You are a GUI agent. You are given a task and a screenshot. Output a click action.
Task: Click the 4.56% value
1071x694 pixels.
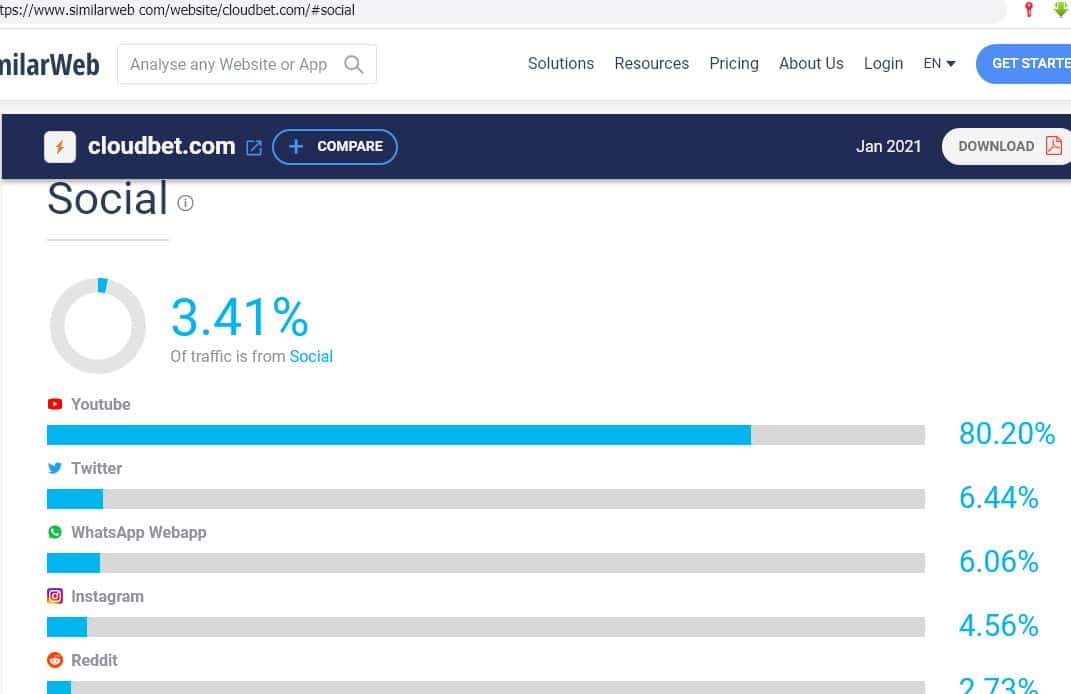tap(999, 626)
